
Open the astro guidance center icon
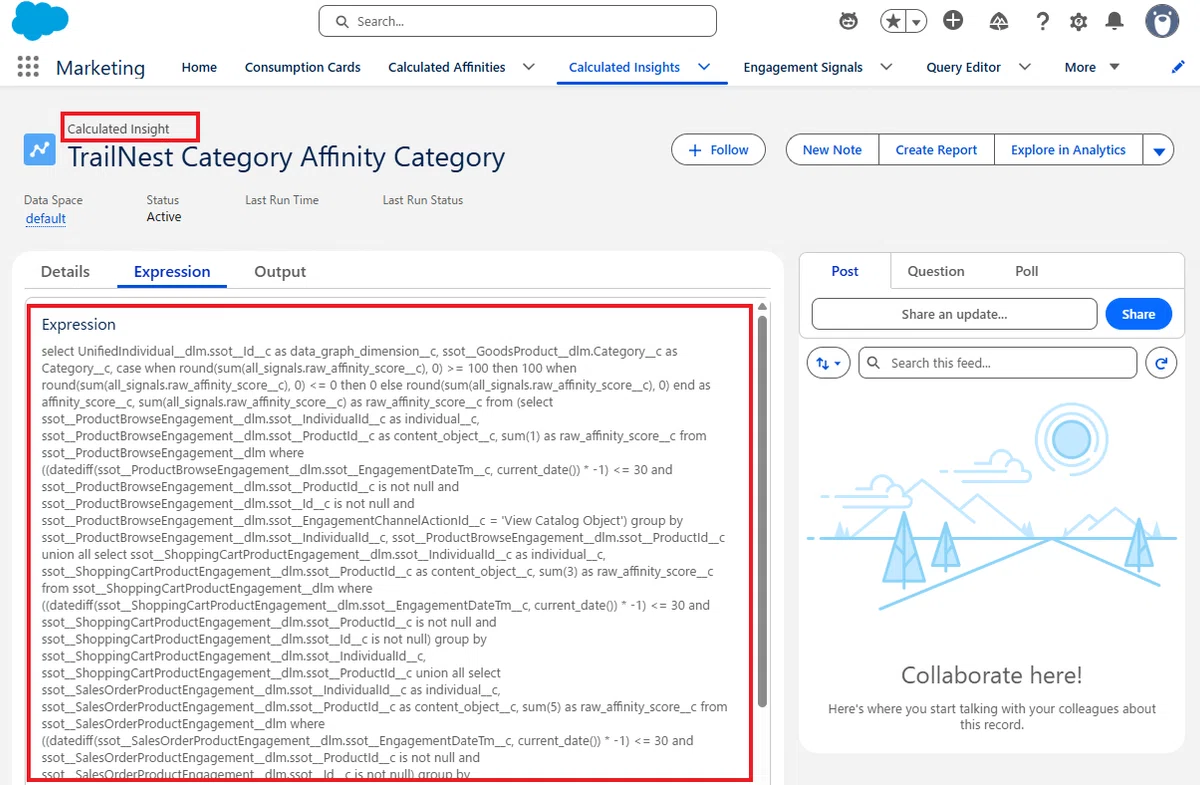coord(849,21)
